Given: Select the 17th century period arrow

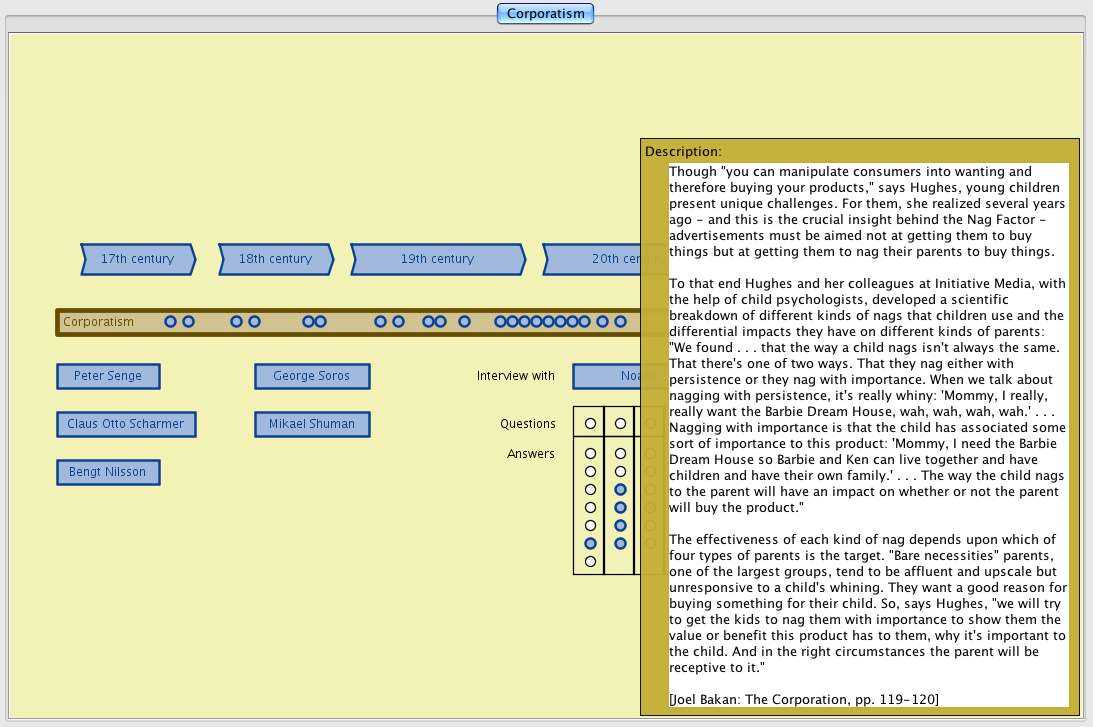Looking at the screenshot, I should [x=137, y=259].
